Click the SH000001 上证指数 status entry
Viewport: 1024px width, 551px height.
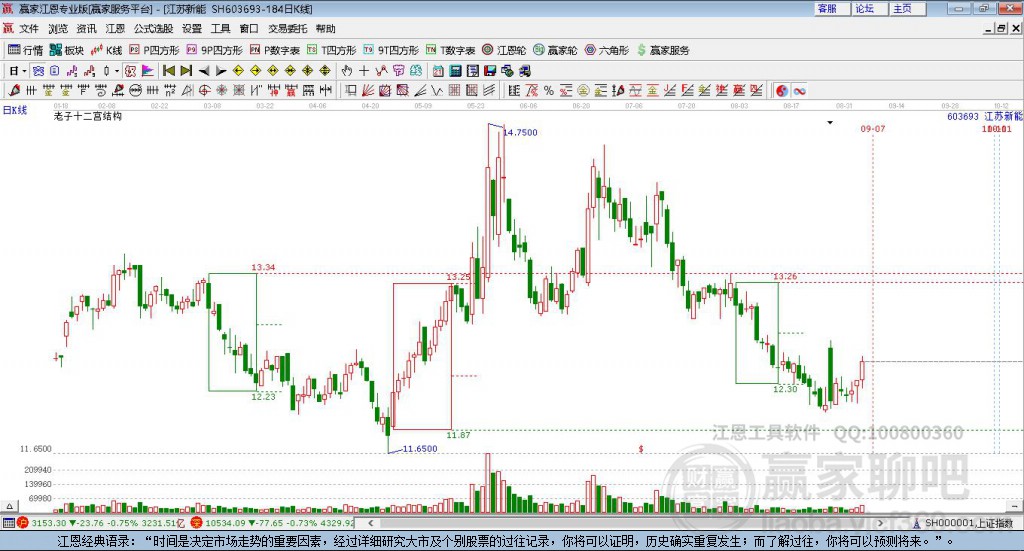pos(963,523)
